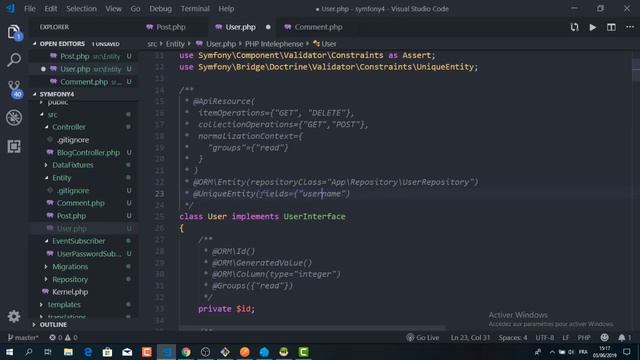640x360 pixels.
Task: Change language mode via PHP indicator
Action: 584,338
